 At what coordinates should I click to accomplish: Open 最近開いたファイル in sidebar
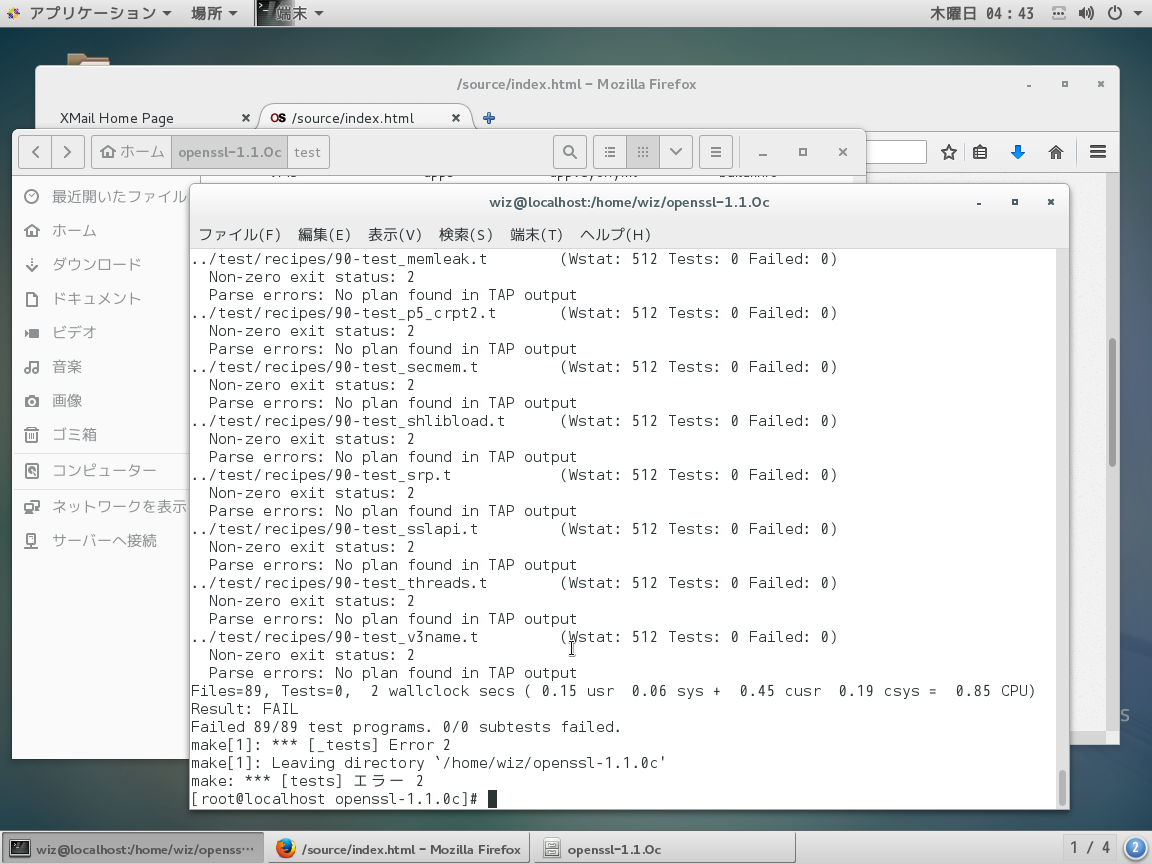[105, 196]
